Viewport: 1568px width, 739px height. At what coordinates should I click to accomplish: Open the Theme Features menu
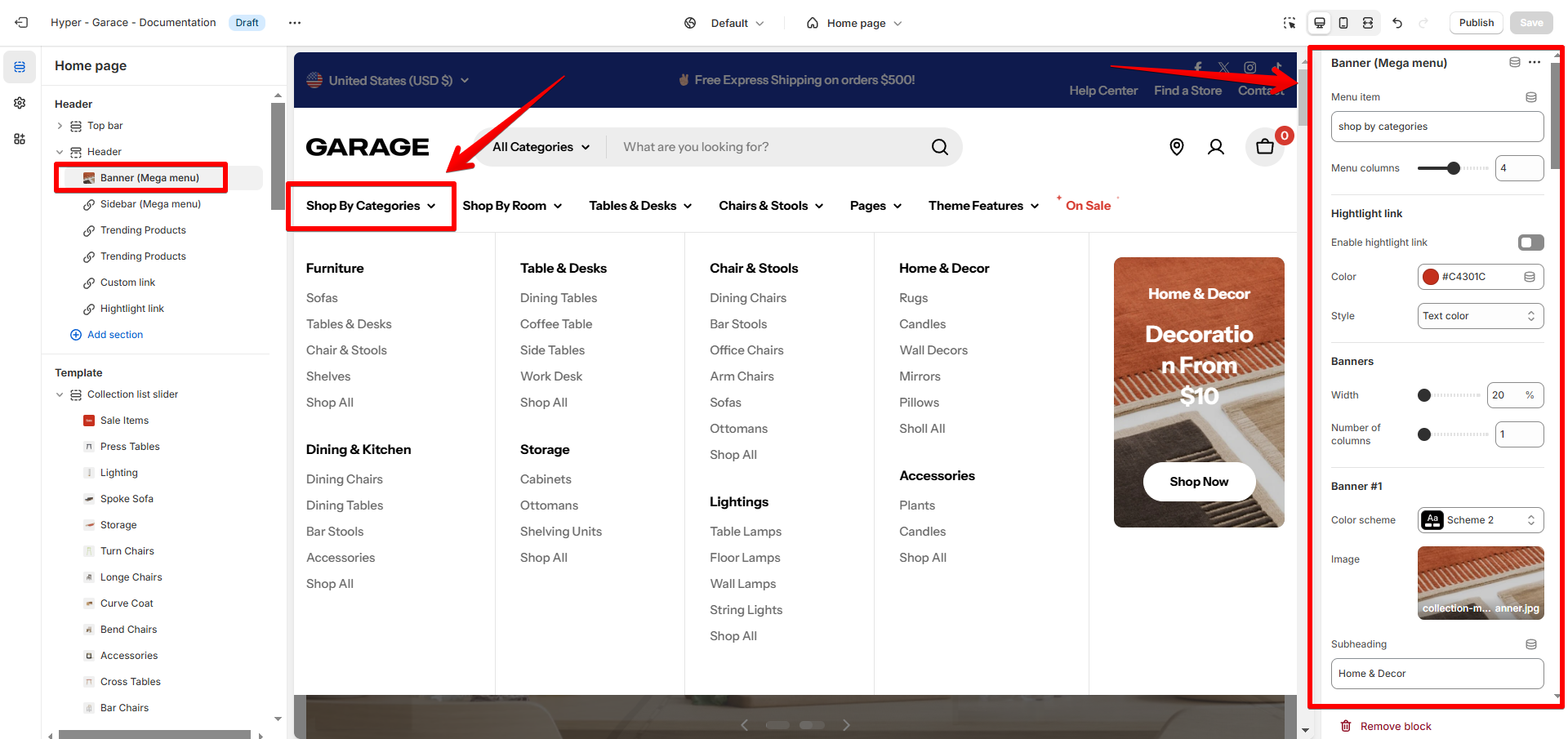pyautogui.click(x=983, y=206)
